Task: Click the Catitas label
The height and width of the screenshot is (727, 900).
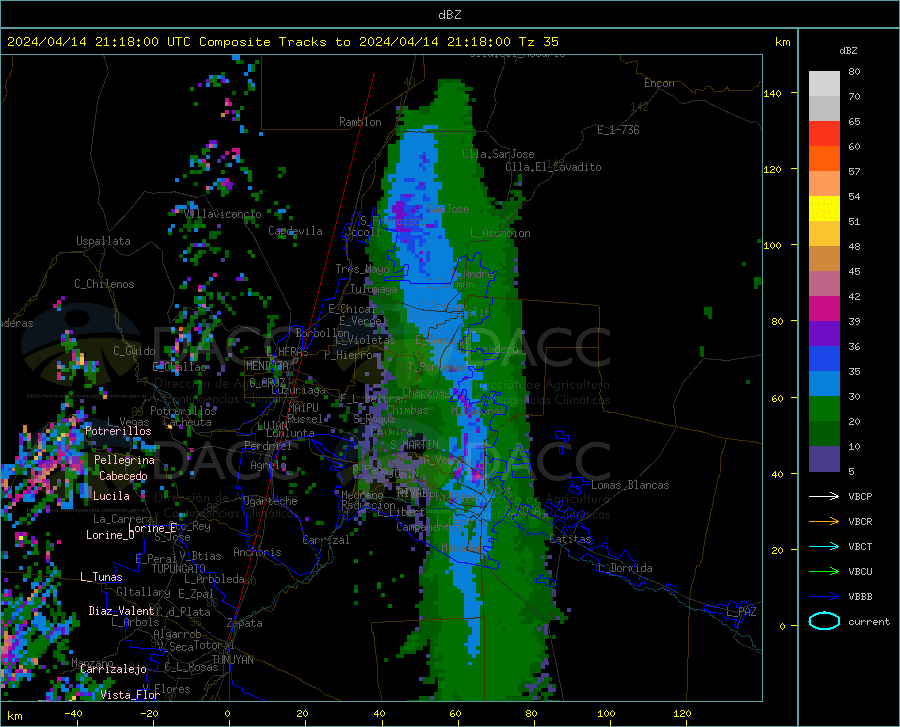Action: pyautogui.click(x=571, y=539)
